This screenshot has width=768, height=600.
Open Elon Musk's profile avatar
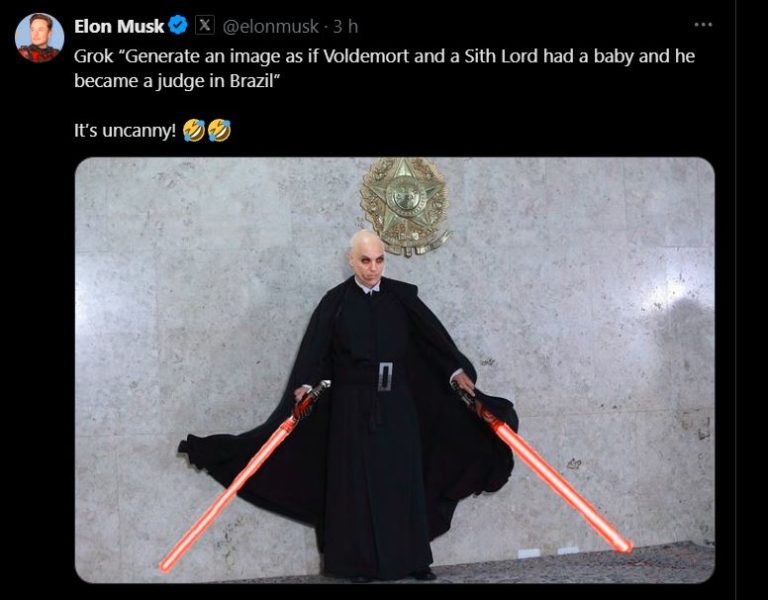pyautogui.click(x=40, y=38)
